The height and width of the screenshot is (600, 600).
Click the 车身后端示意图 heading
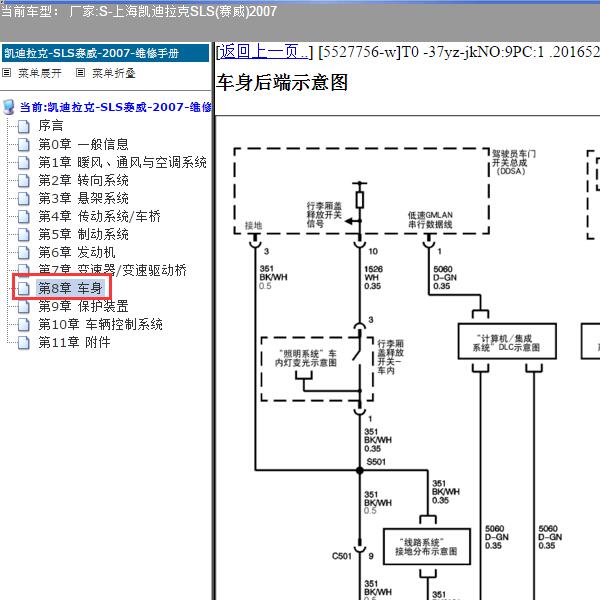(x=282, y=83)
